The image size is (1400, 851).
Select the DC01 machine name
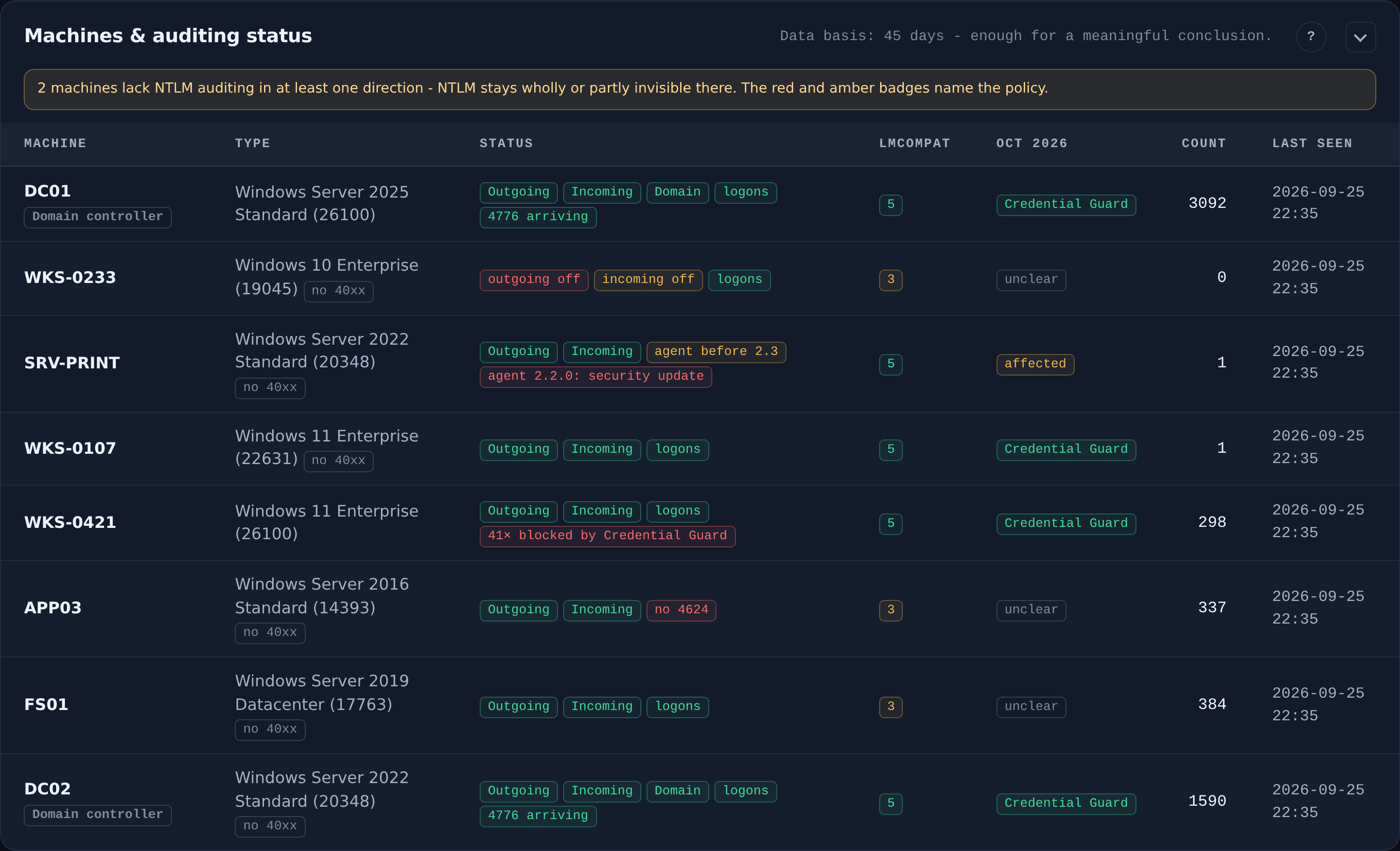(x=47, y=191)
